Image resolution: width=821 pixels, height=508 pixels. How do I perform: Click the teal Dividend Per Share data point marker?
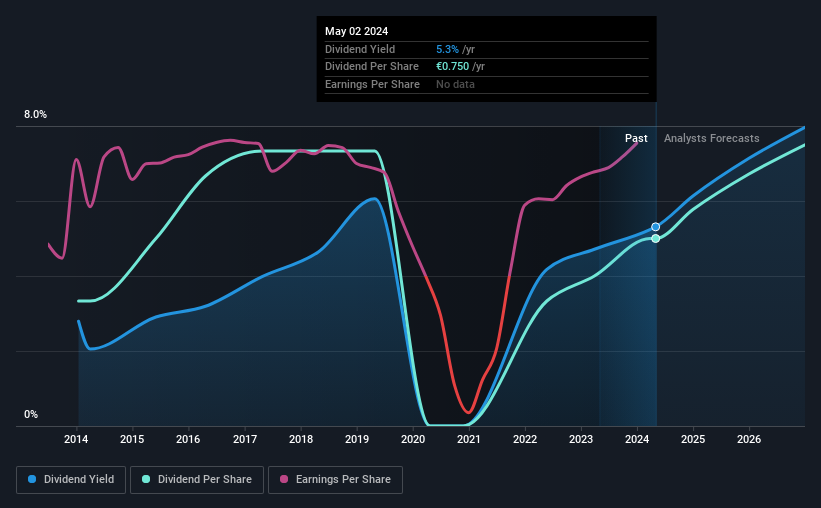[656, 238]
